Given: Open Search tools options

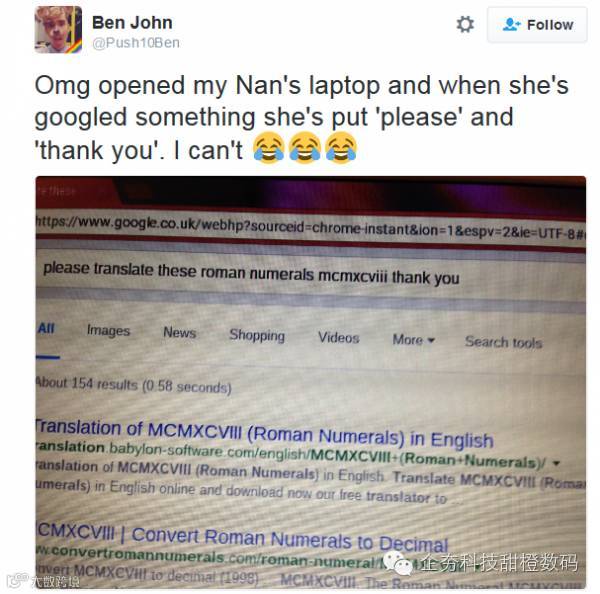Looking at the screenshot, I should 504,342.
